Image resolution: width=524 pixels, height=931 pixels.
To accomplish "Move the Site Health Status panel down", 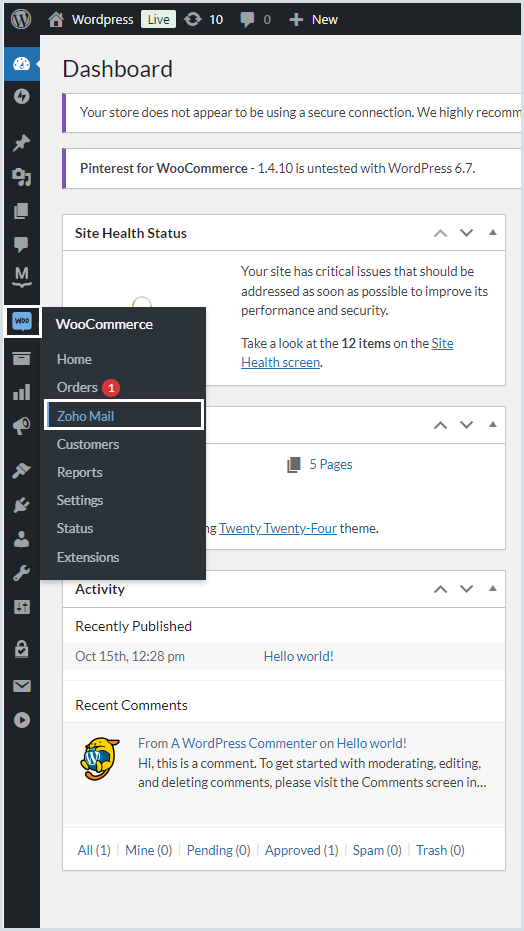I will click(466, 233).
